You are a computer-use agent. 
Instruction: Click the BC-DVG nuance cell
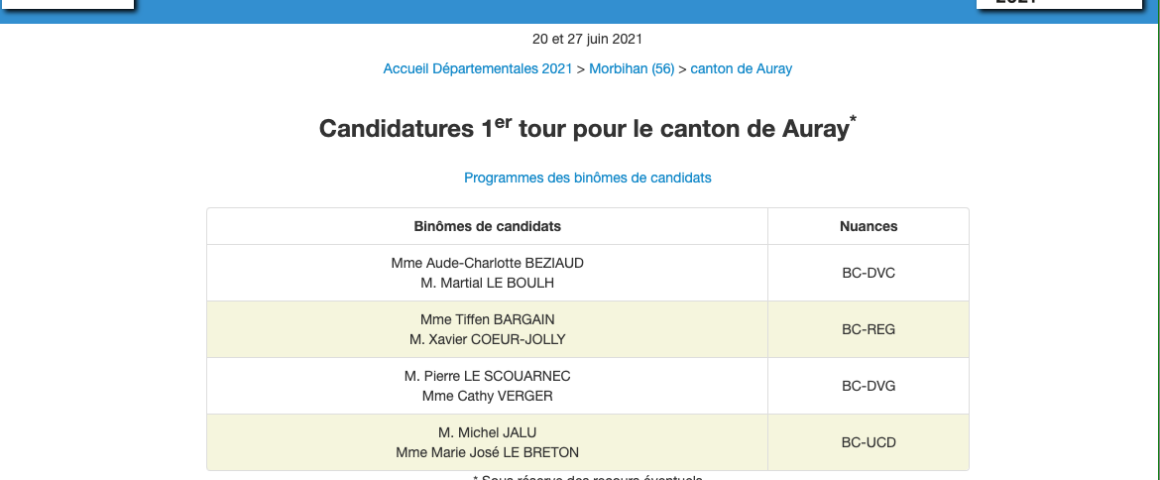[868, 386]
